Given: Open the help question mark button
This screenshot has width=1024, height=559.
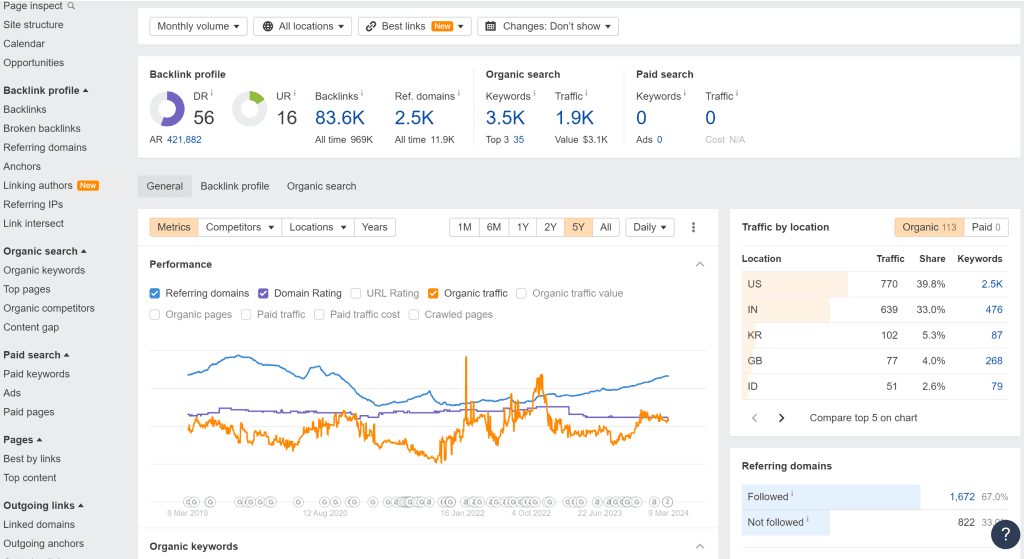Looking at the screenshot, I should [x=1005, y=534].
